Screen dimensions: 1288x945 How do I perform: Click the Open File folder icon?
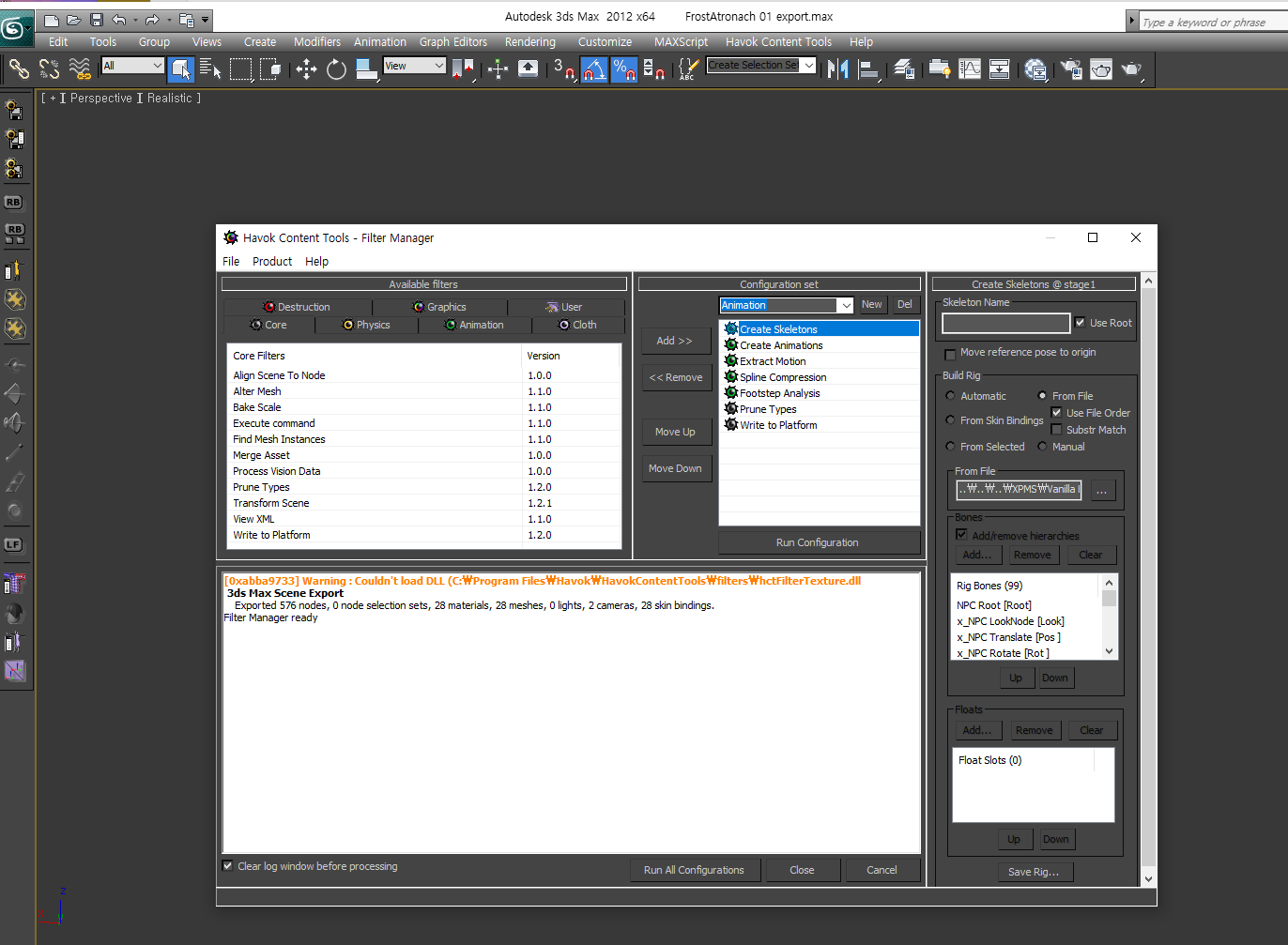tap(74, 20)
